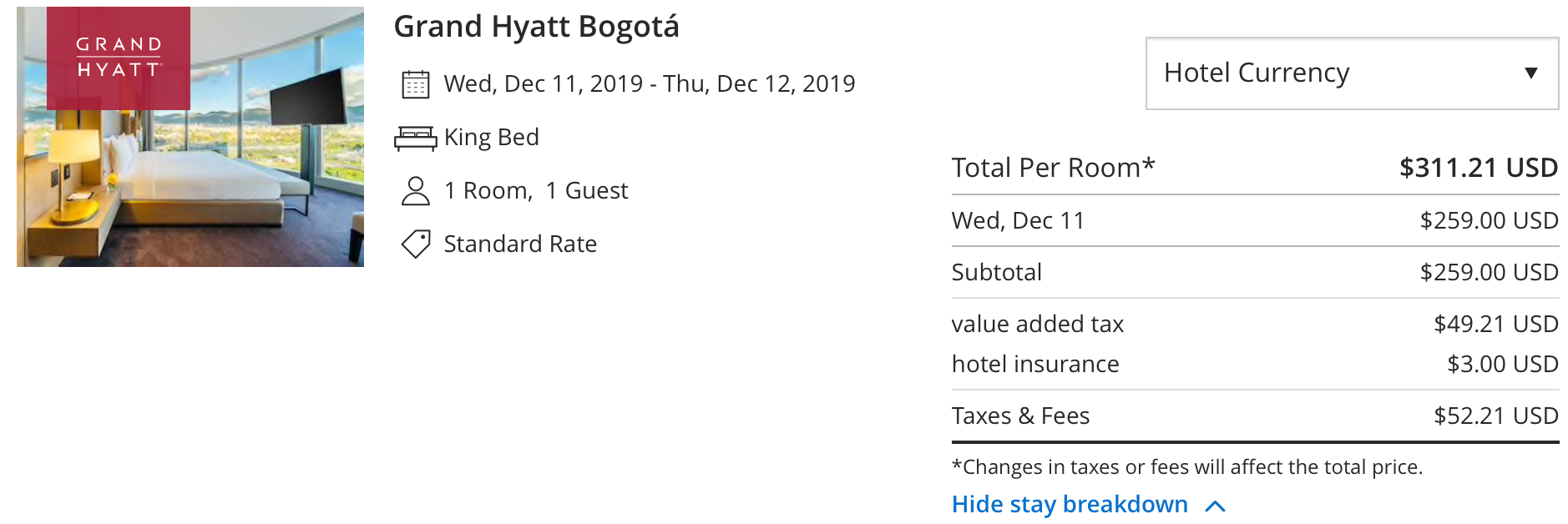Screen dimensions: 1568x524
Task: Click the price tag icon by Standard Rate
Action: (x=415, y=244)
